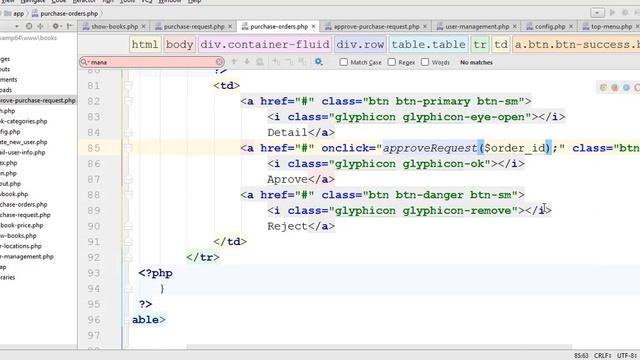Click purchase-orders.php in navigation bar
This screenshot has width=640, height=360.
pyautogui.click(x=65, y=13)
